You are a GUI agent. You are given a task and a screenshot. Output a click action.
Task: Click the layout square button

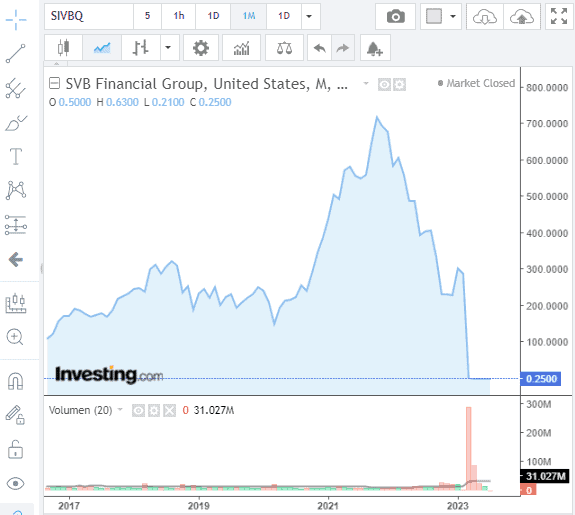coord(434,17)
